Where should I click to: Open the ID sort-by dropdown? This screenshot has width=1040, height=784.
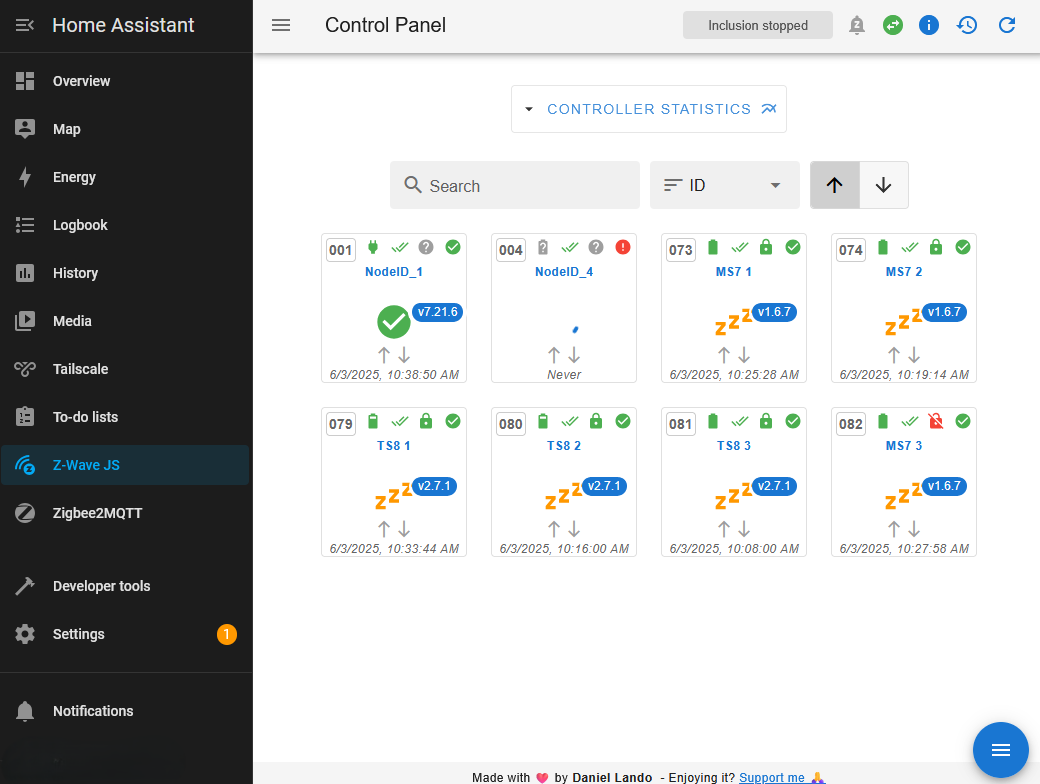[724, 185]
